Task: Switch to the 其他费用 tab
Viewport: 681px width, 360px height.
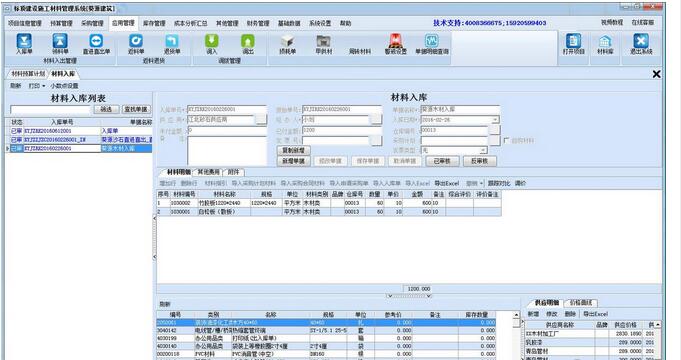Action: pos(208,172)
